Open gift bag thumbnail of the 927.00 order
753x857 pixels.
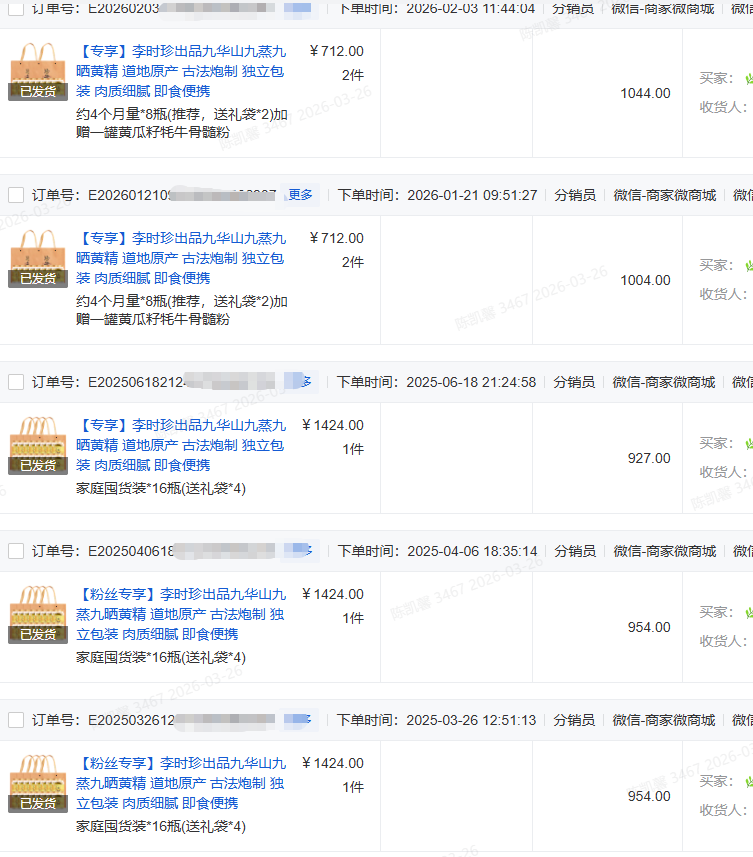click(x=38, y=445)
